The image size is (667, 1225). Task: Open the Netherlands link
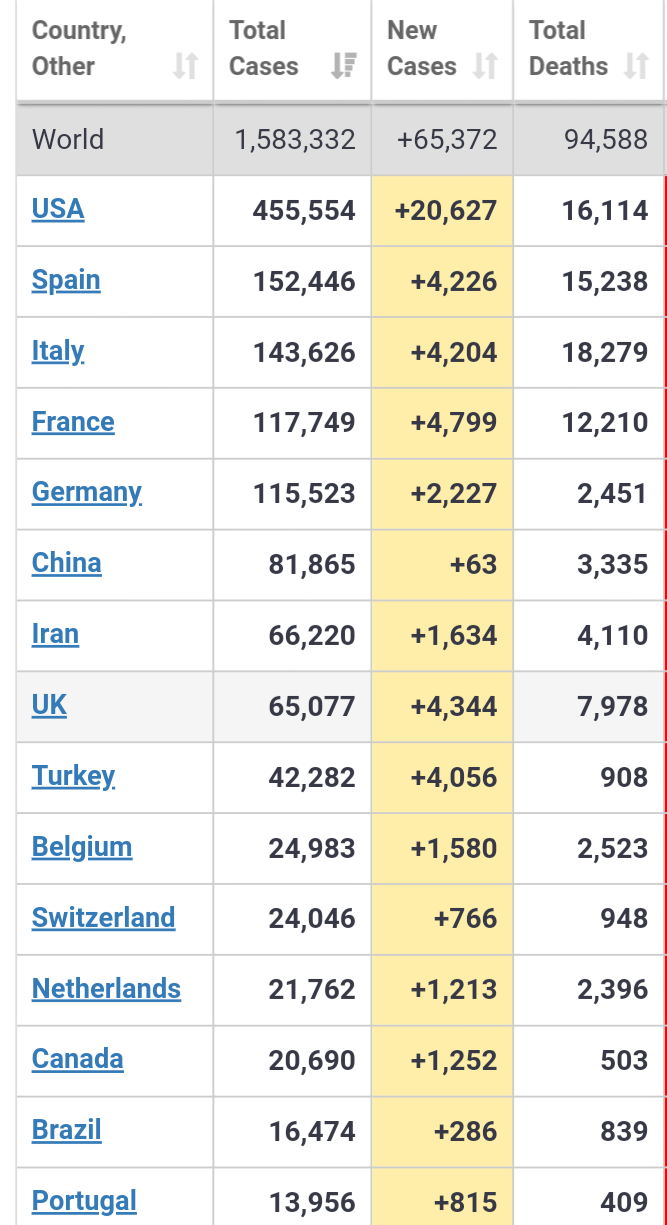tap(106, 989)
